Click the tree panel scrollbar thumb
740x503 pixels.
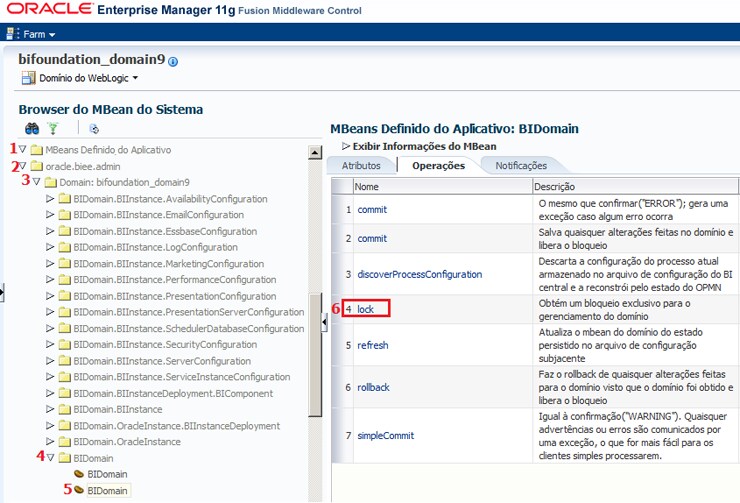point(315,355)
